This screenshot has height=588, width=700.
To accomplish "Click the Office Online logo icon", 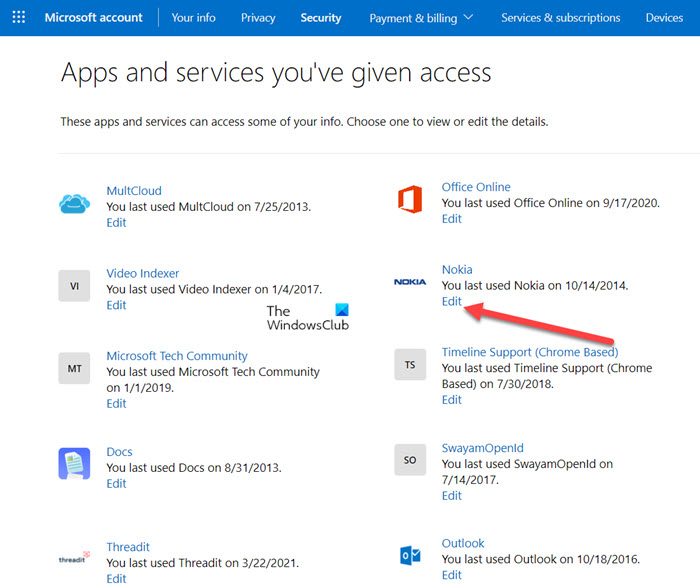I will [x=410, y=200].
